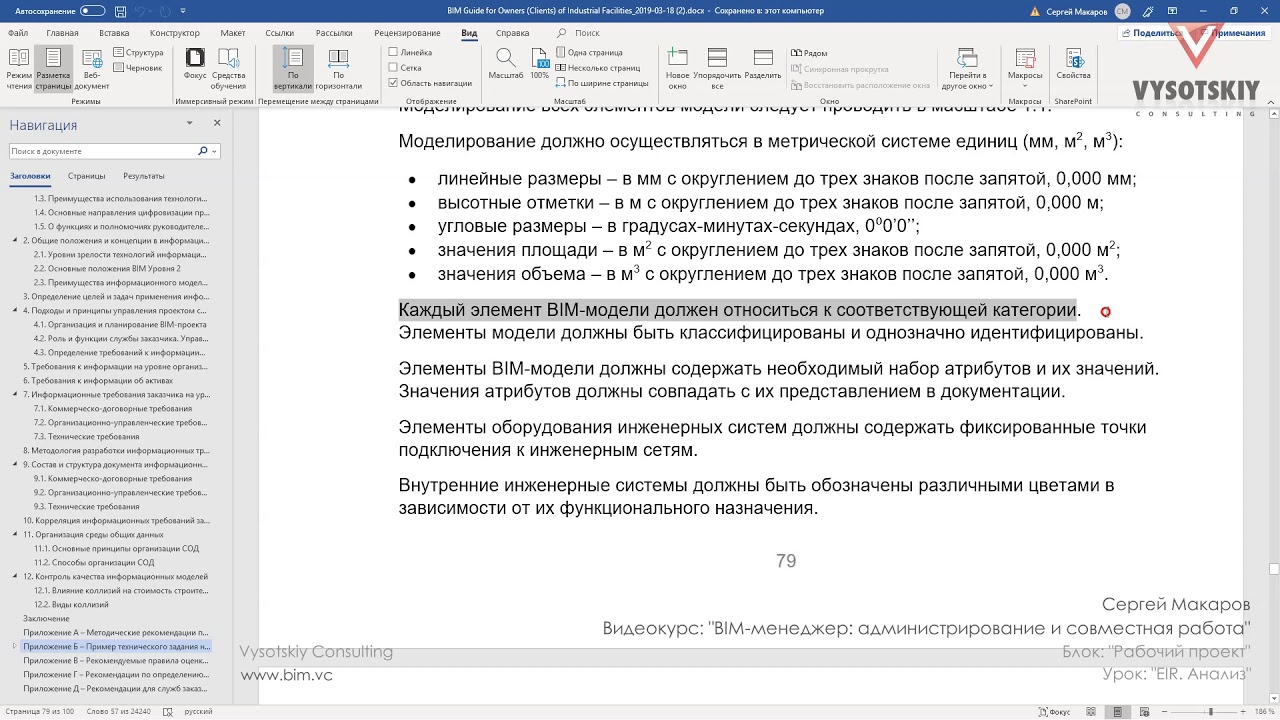Open a Новое окно window
This screenshot has height=720, width=1280.
tap(677, 69)
